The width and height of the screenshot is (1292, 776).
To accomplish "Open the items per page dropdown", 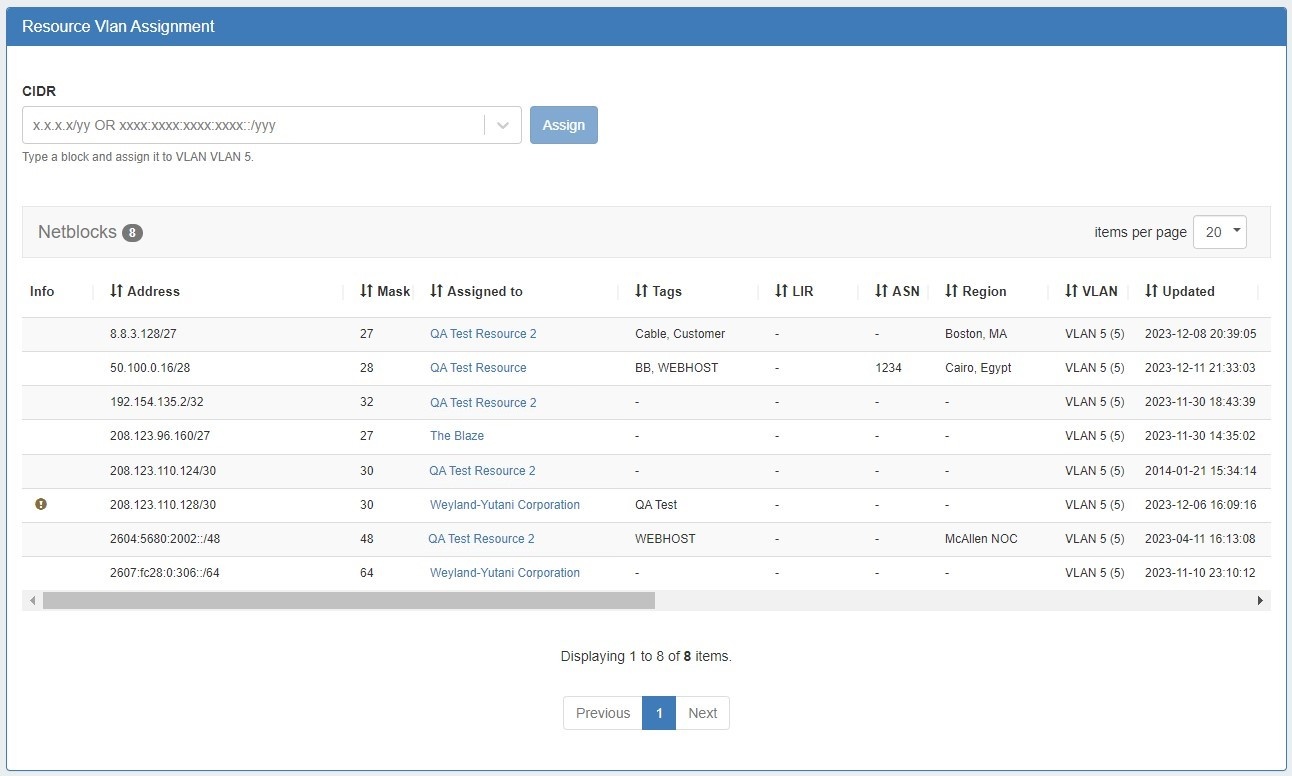I will point(1220,232).
